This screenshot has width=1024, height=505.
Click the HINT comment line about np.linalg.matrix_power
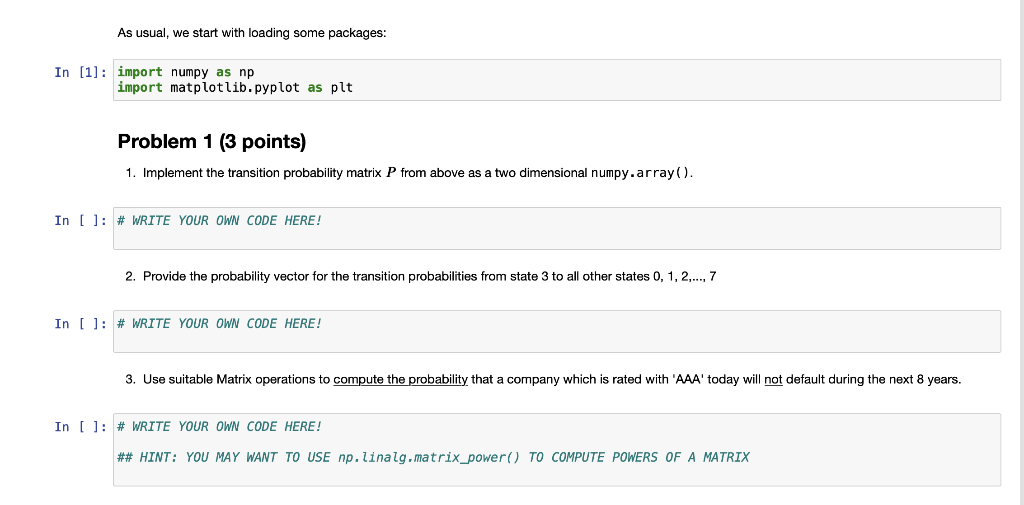pyautogui.click(x=433, y=457)
